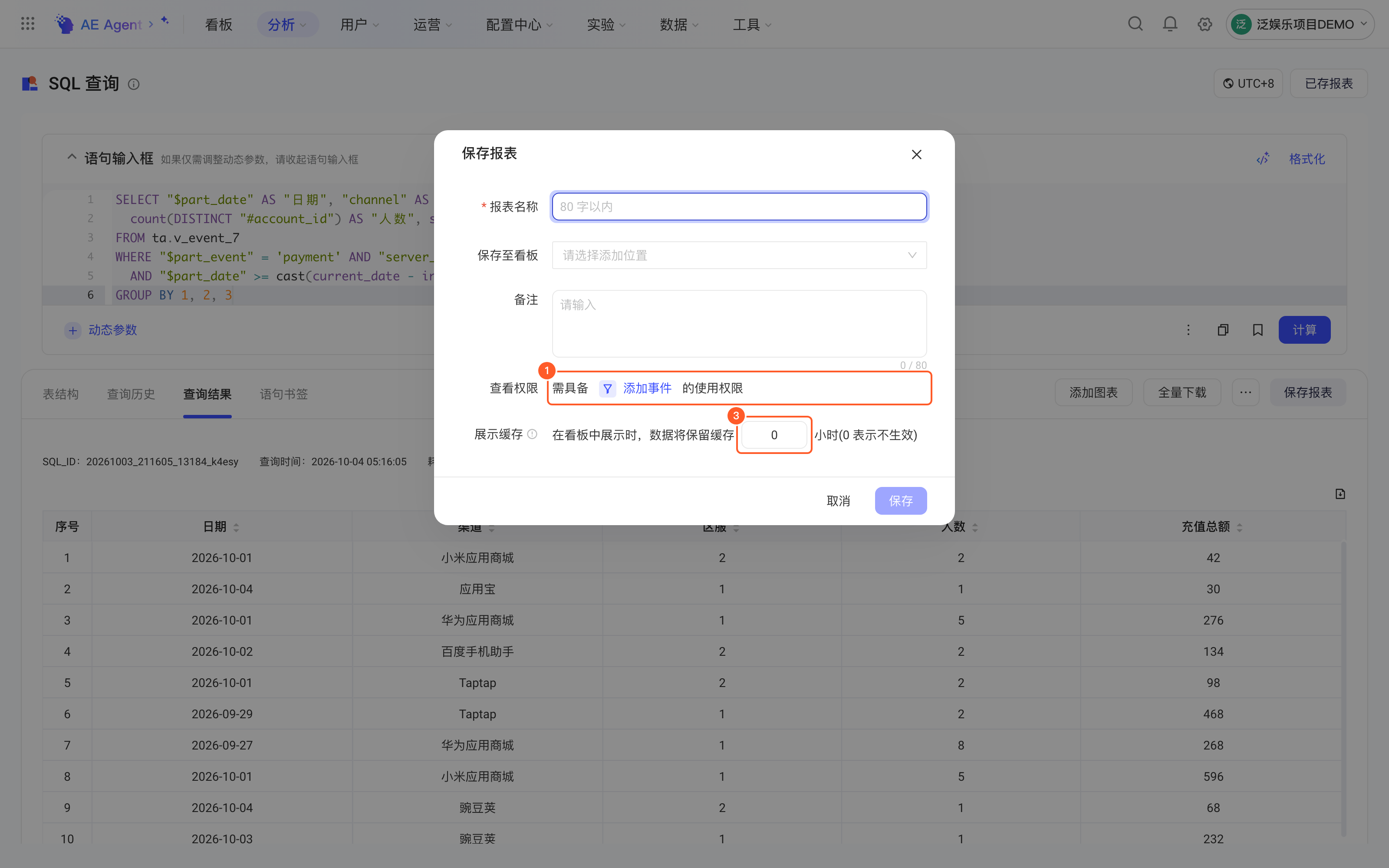Click the 展示缓存 help info icon
The height and width of the screenshot is (868, 1389).
click(532, 434)
